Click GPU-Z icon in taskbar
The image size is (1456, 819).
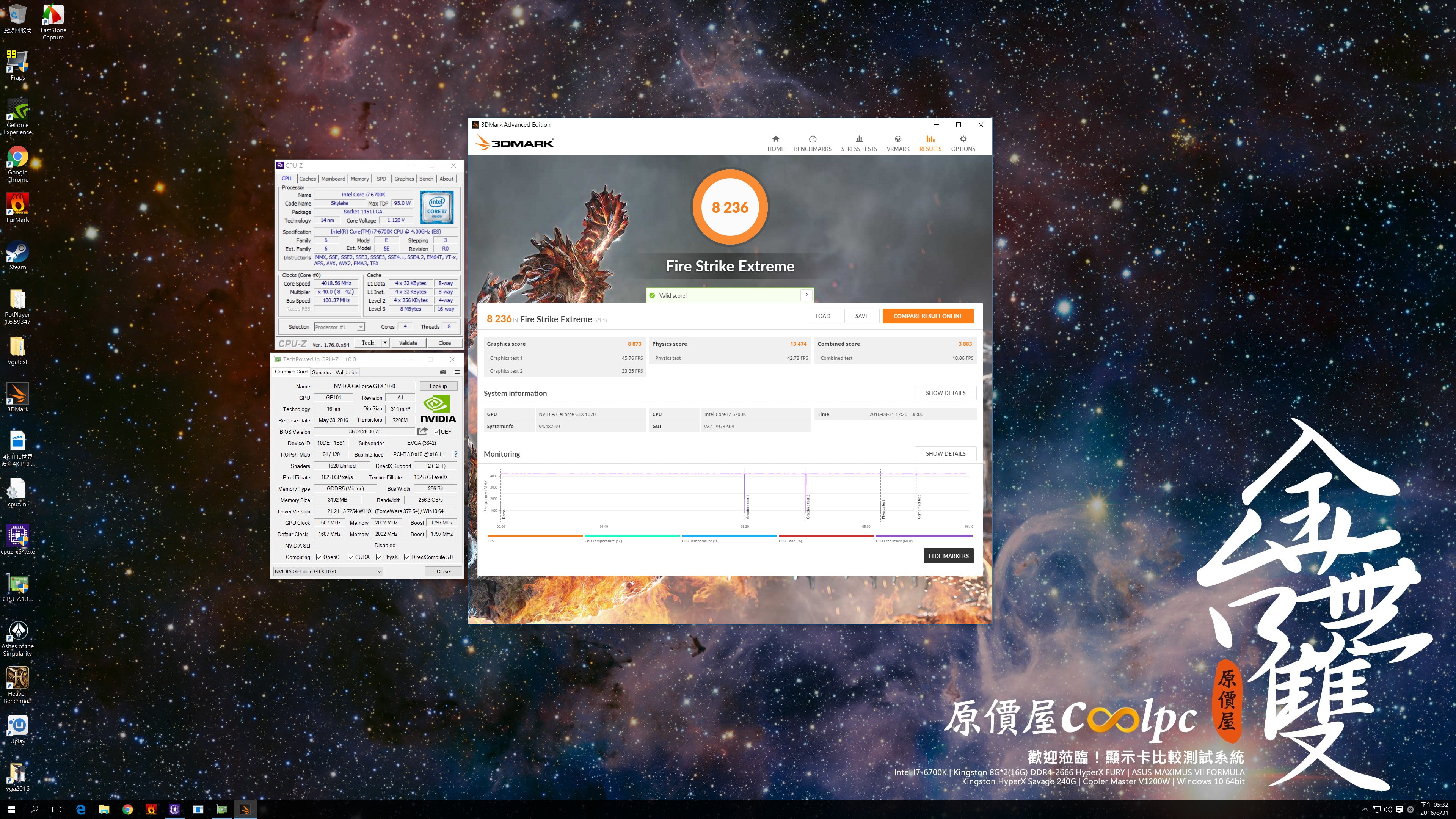click(221, 810)
